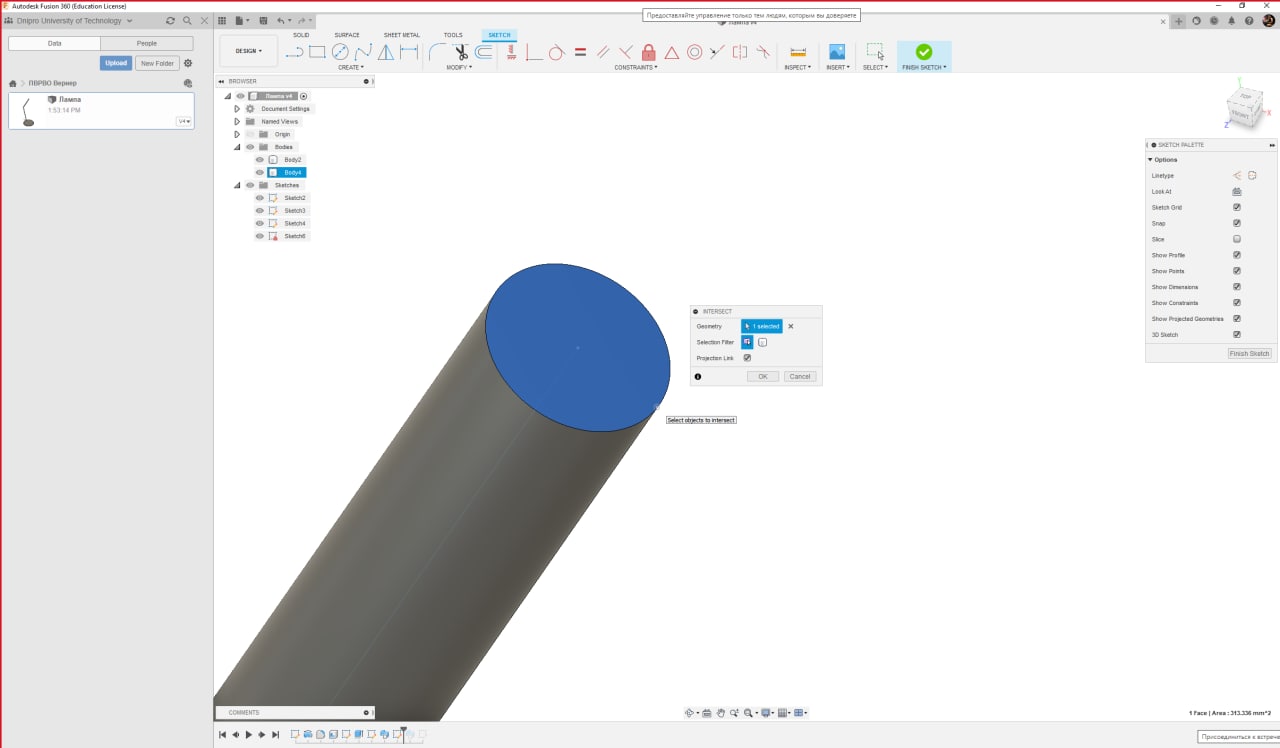Viewport: 1280px width, 748px height.
Task: Toggle Sketch Grid checkbox
Action: 1237,207
